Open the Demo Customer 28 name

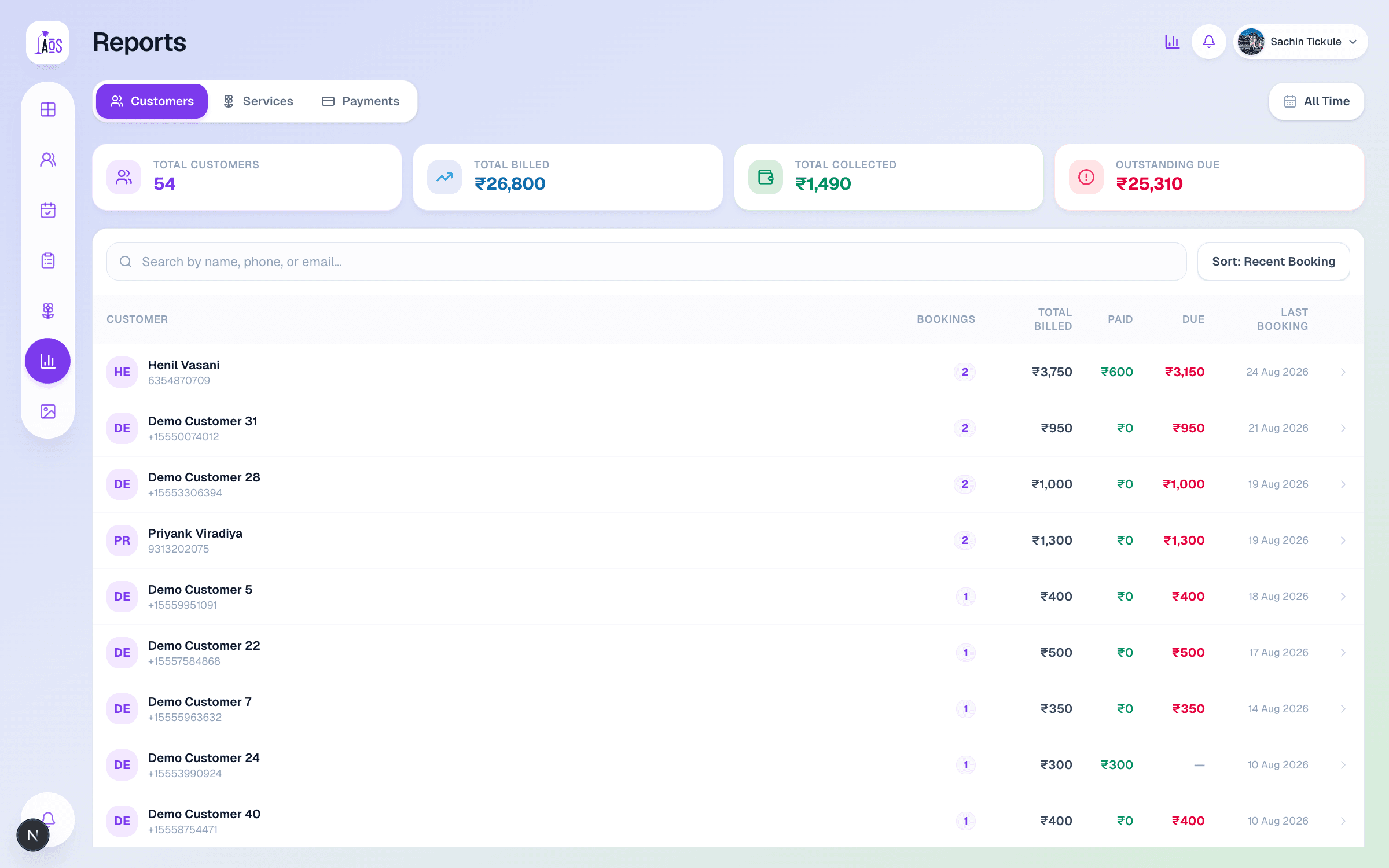204,477
